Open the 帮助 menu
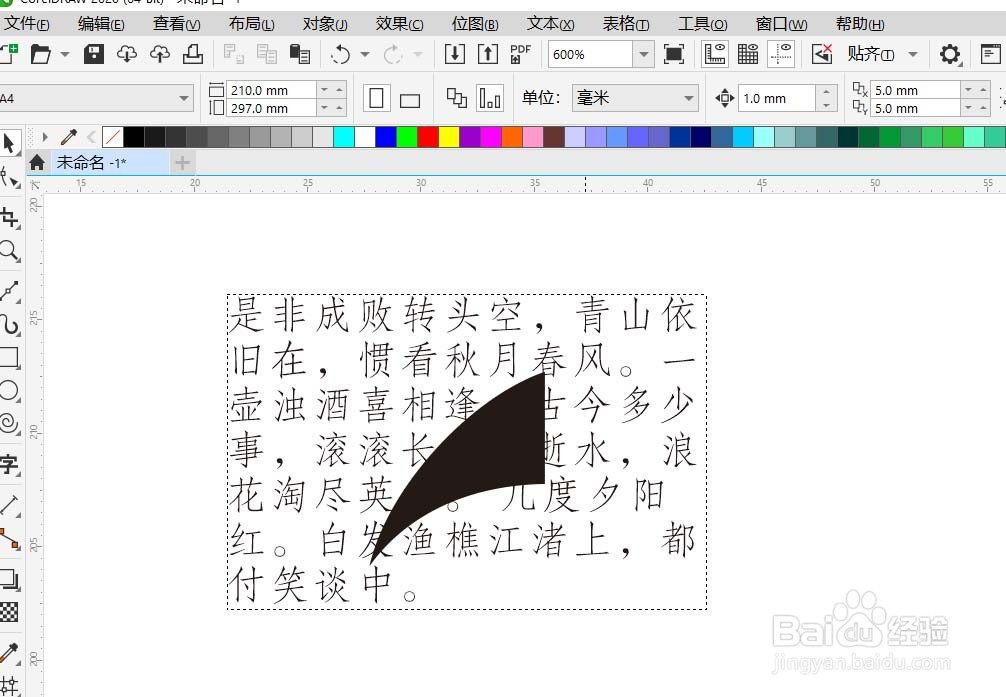 tap(860, 24)
